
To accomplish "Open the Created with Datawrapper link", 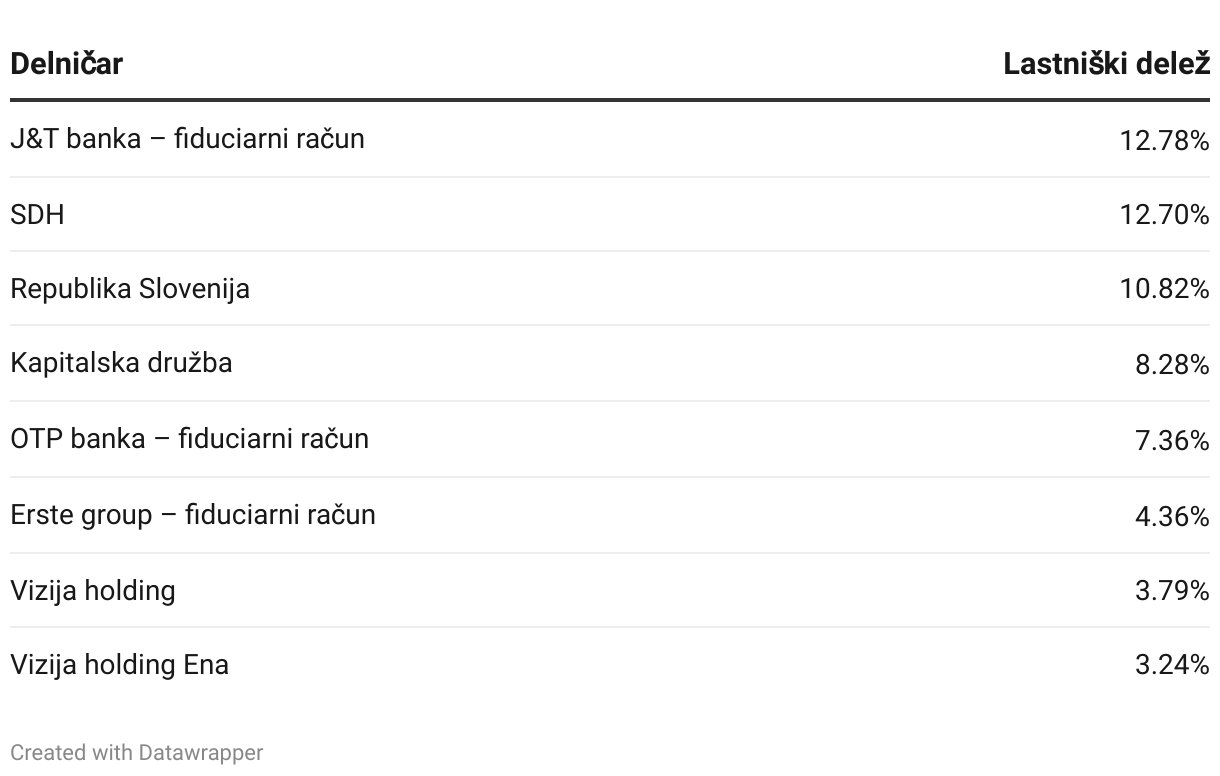I will point(137,752).
